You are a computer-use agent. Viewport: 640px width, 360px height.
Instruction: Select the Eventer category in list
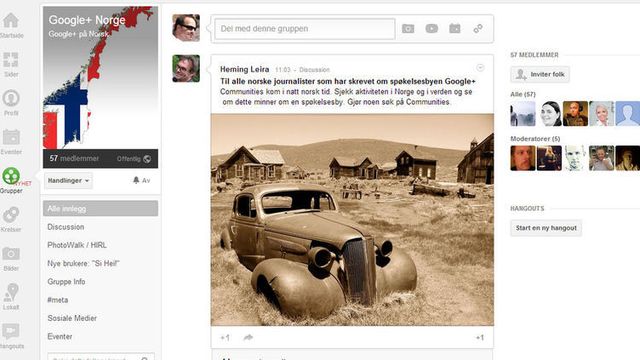tap(60, 337)
